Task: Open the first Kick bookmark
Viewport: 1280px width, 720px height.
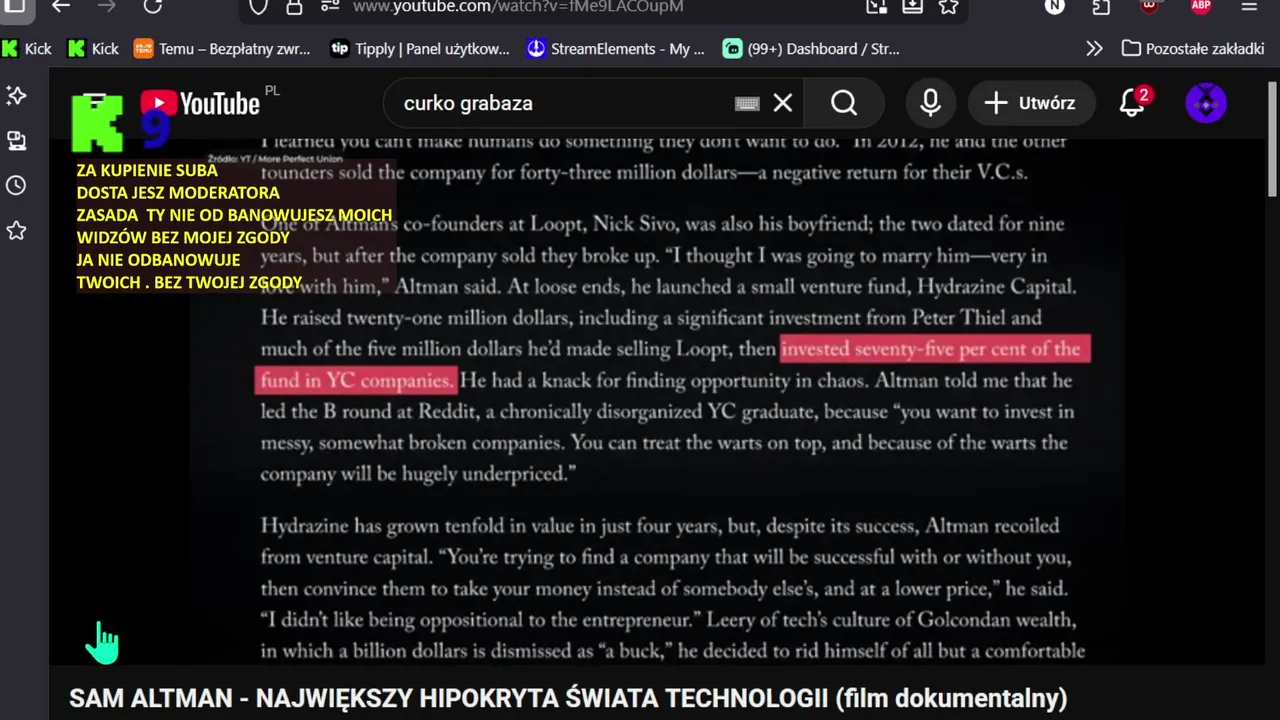Action: pos(27,48)
